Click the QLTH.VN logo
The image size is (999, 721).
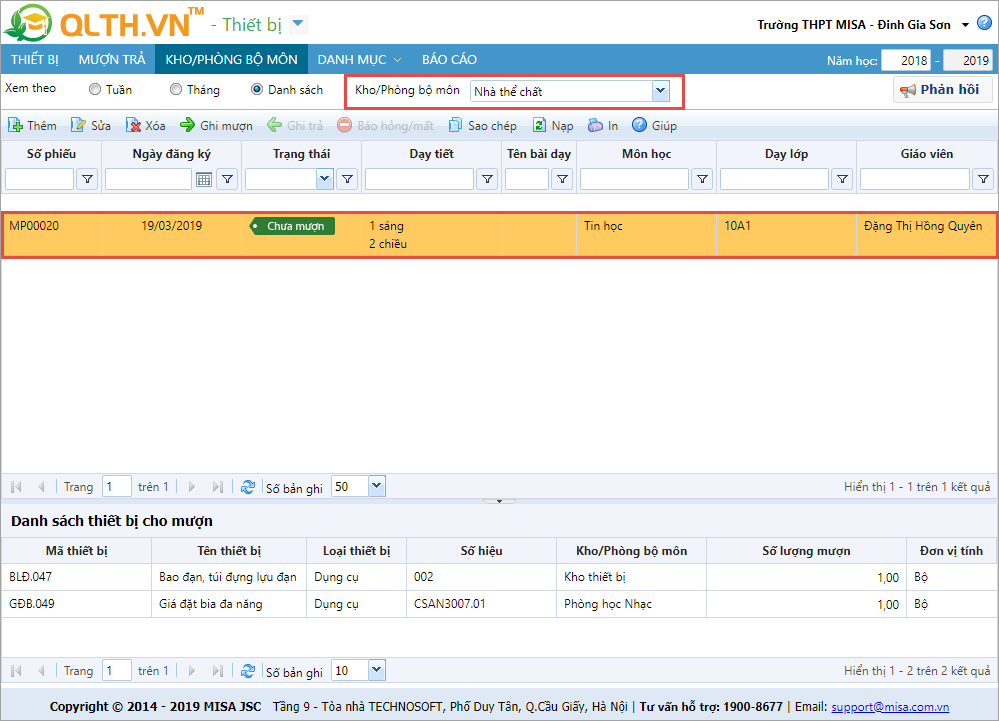(x=103, y=23)
